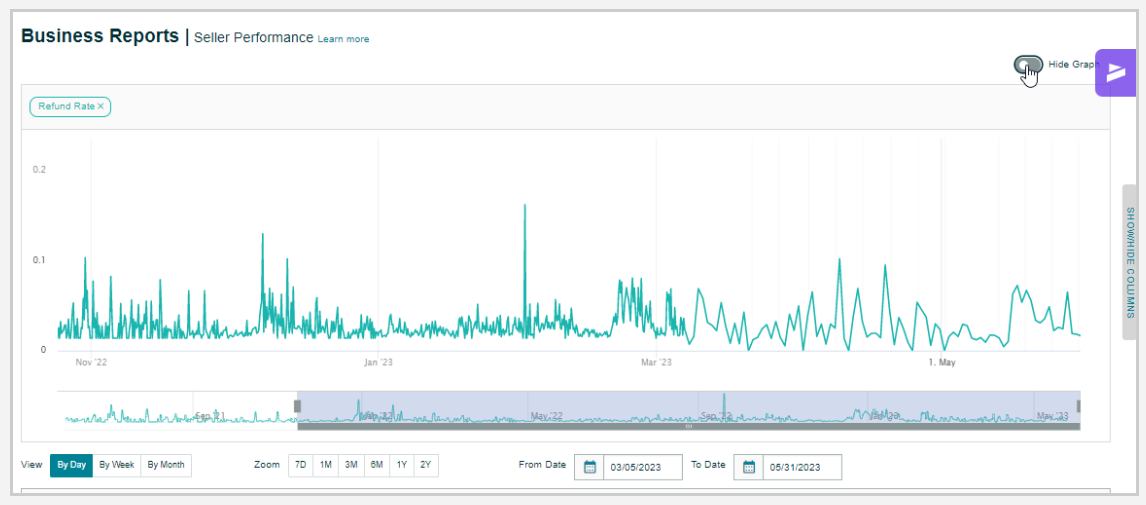1146x505 pixels.
Task: Click the Nov '22 axis label
Action: click(x=91, y=362)
